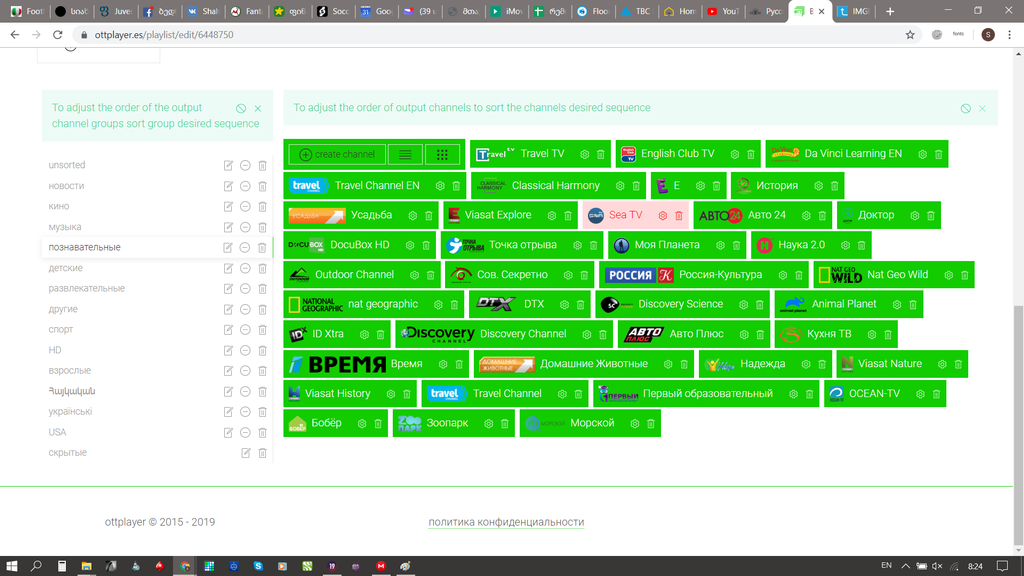Bookmark this page with star icon
The height and width of the screenshot is (576, 1024).
coord(910,35)
